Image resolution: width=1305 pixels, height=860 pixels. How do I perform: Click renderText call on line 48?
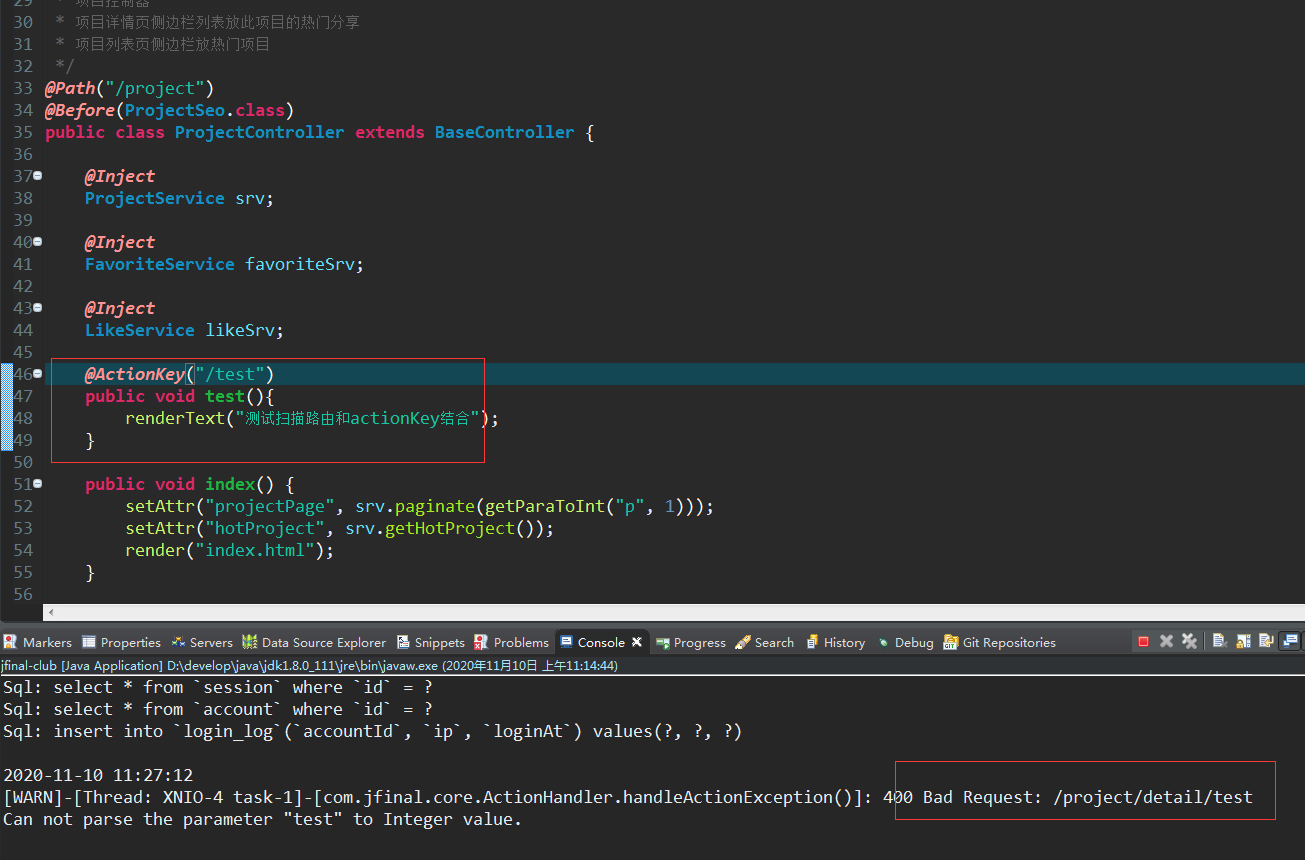[174, 418]
